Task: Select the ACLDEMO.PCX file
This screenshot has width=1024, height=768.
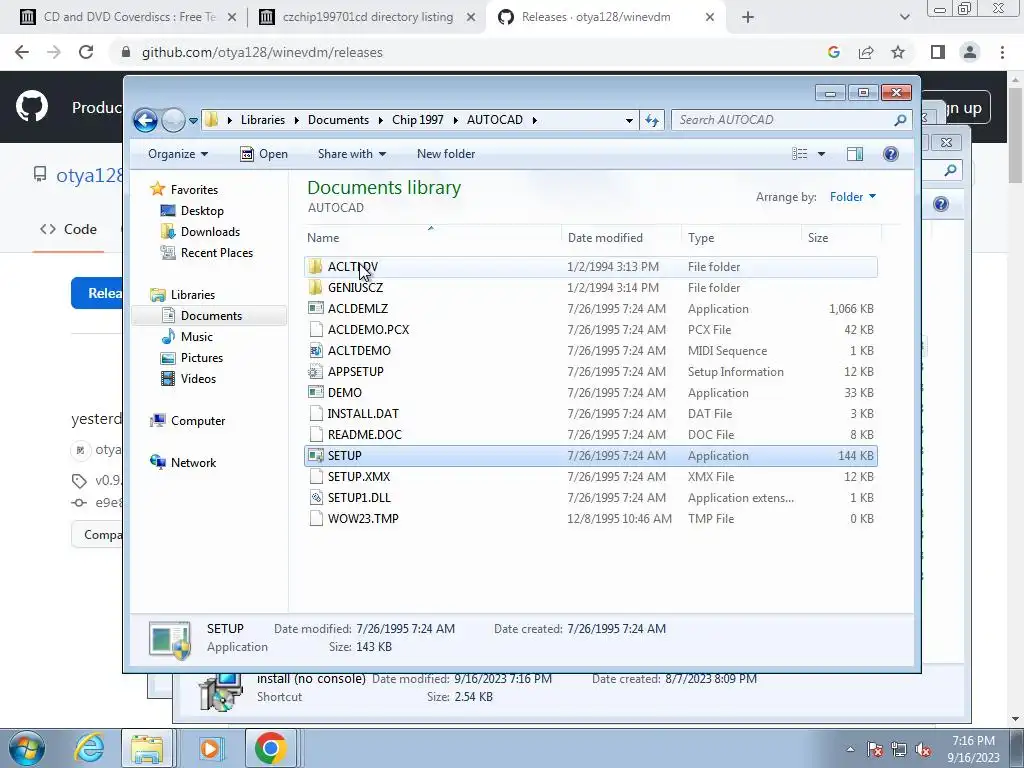Action: [x=590, y=329]
